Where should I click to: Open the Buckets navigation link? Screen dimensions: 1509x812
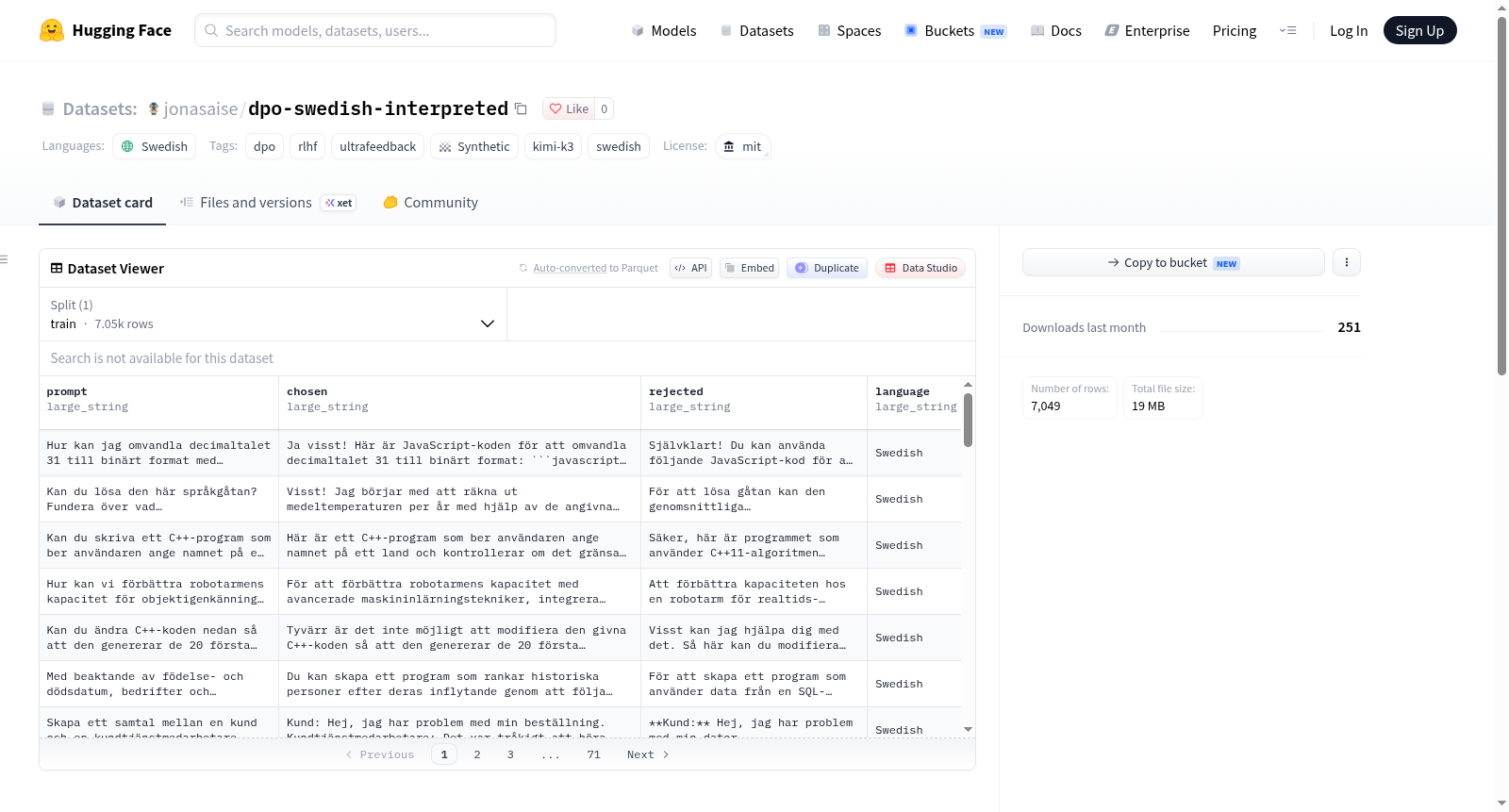[x=955, y=30]
